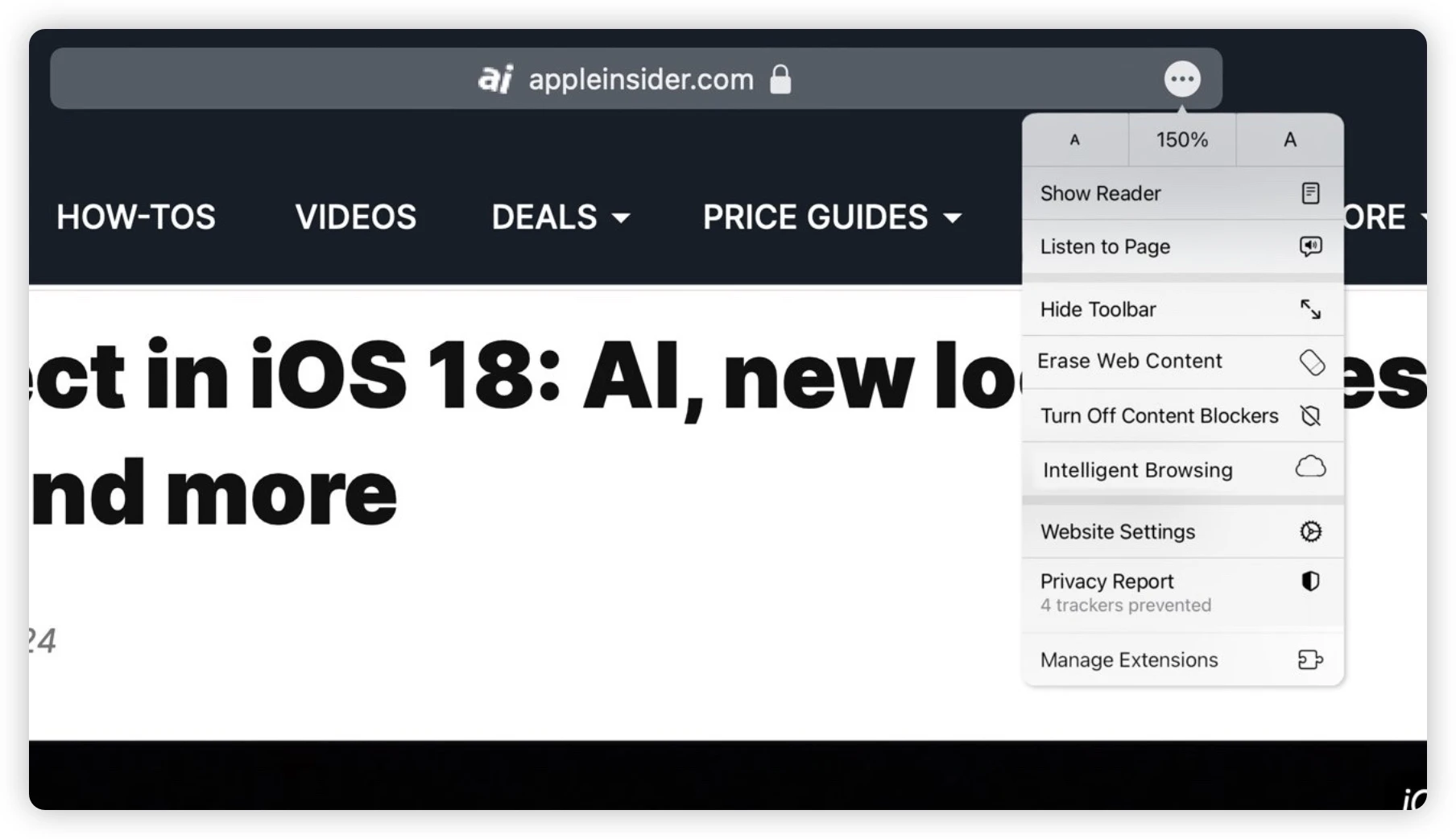Click the lock icon in the address bar
The width and height of the screenshot is (1456, 839).
click(780, 79)
